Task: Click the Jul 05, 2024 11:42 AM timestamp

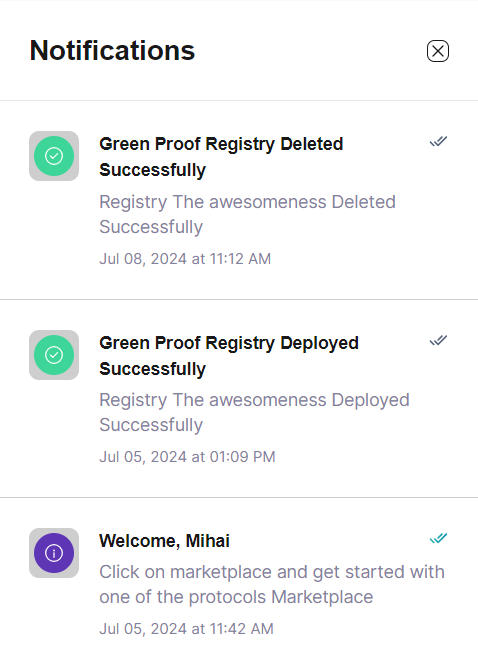Action: pos(186,629)
